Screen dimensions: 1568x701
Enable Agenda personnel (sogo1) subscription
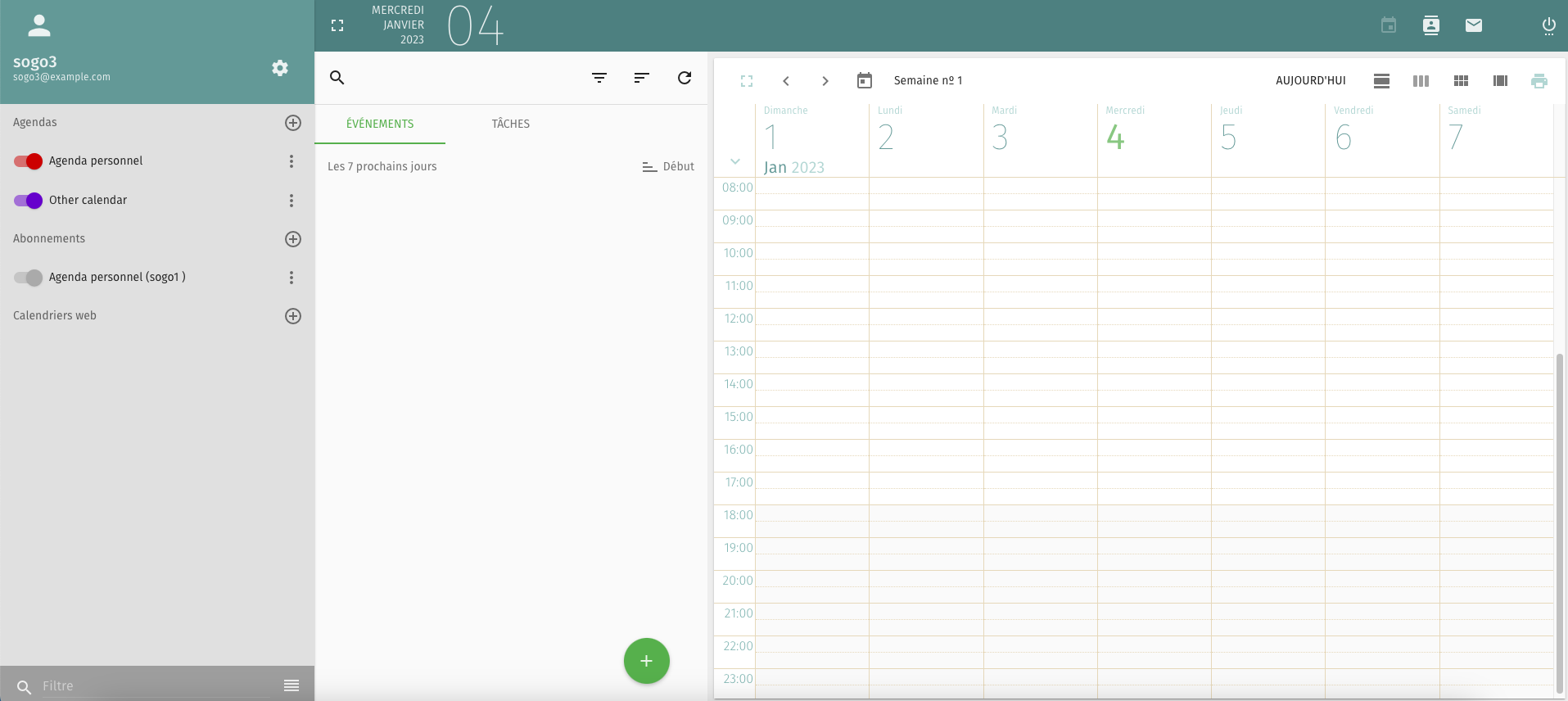click(x=28, y=278)
